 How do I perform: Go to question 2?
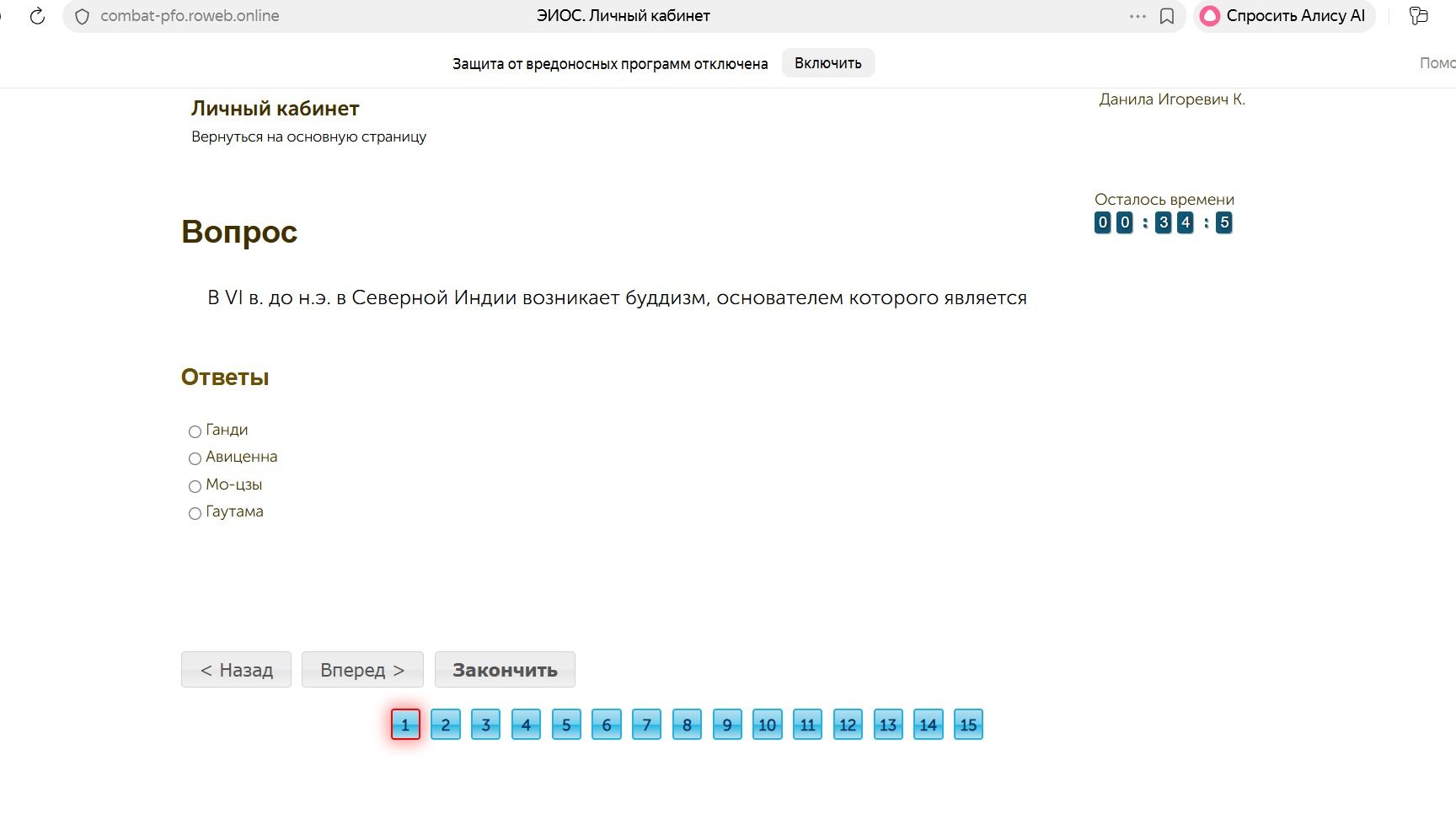click(446, 725)
